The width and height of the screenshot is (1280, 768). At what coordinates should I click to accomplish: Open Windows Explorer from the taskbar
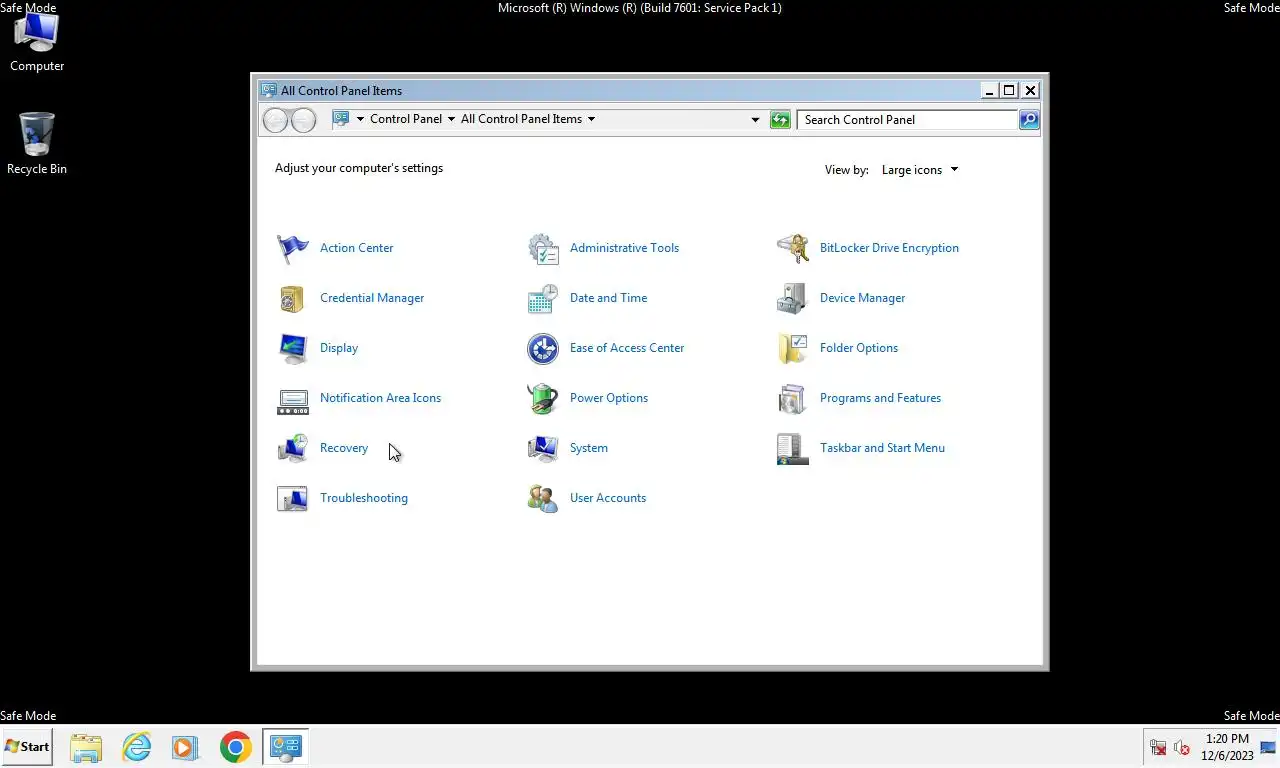coord(86,747)
